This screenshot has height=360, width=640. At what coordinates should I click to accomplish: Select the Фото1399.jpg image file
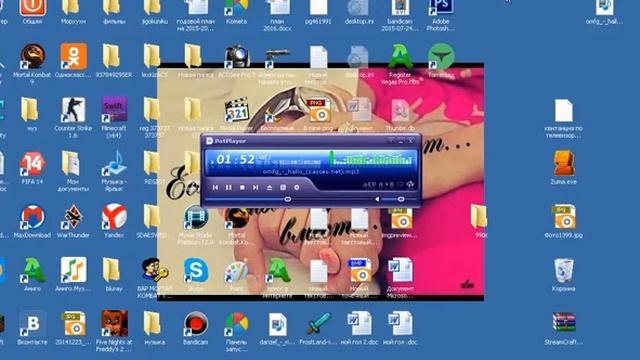[564, 222]
